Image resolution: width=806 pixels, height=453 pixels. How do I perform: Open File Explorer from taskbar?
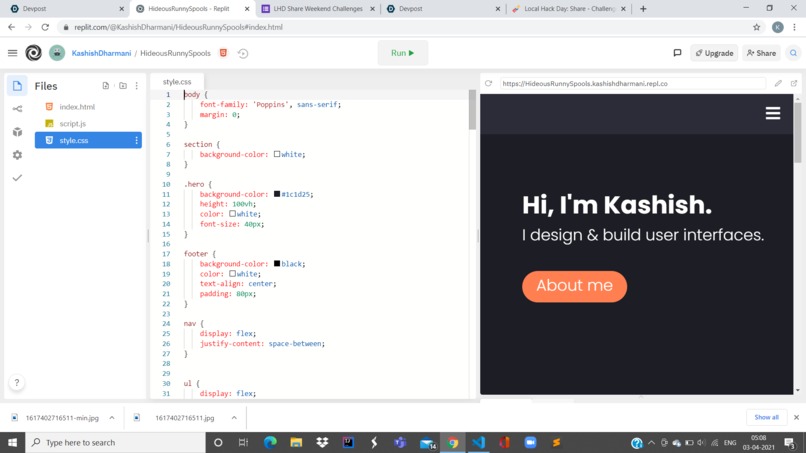(296, 442)
